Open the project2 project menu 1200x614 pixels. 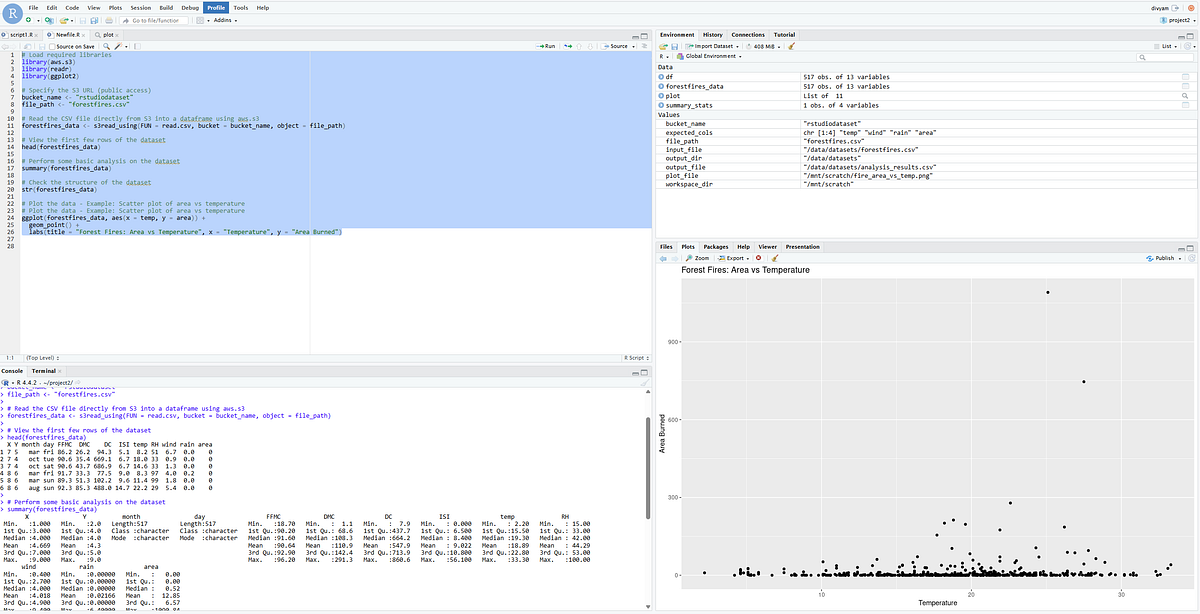coord(1180,19)
